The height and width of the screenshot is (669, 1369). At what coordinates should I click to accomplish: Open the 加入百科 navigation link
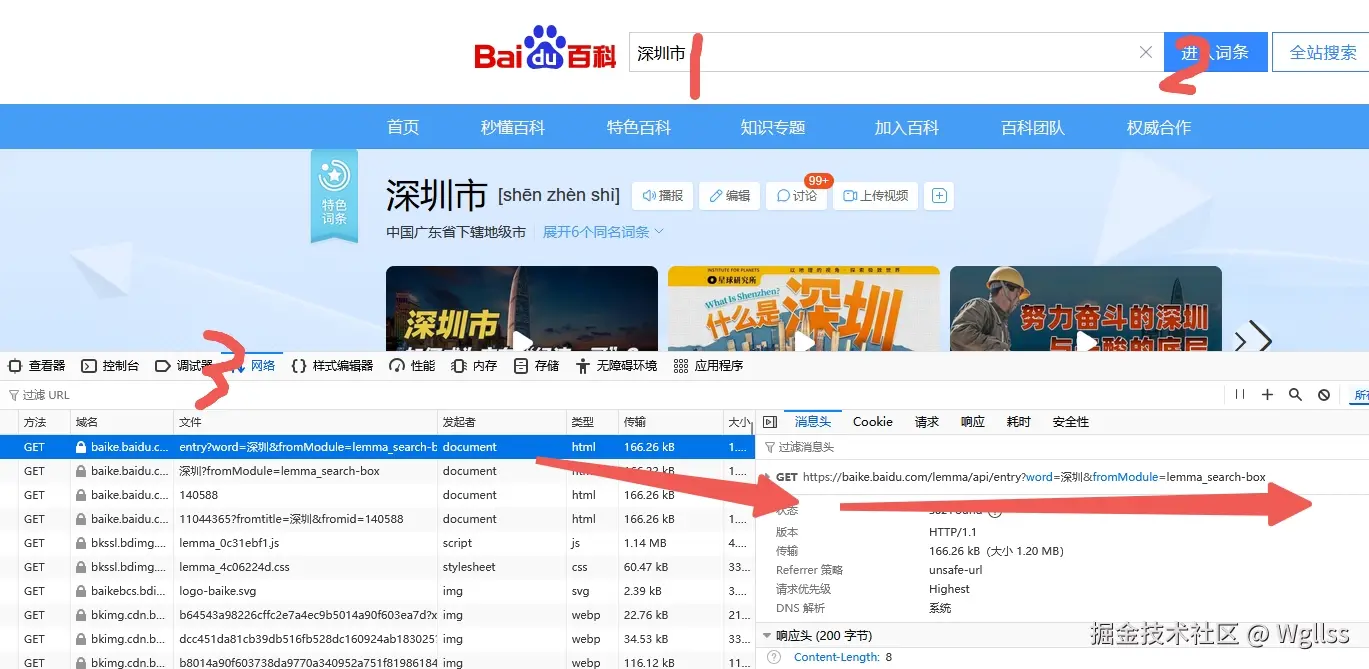coord(907,127)
